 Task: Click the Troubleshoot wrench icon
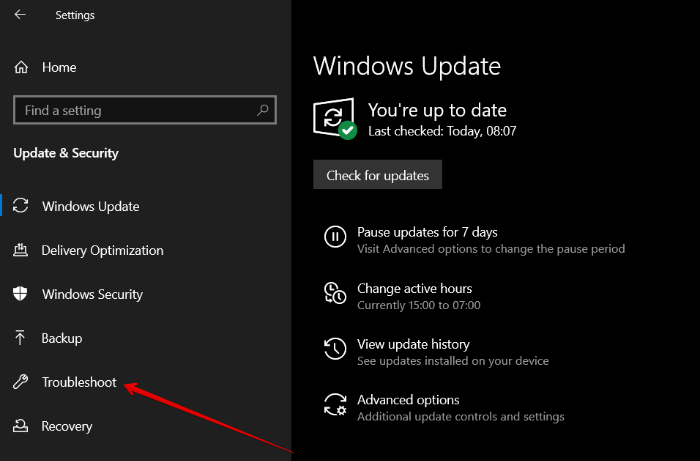(x=21, y=382)
